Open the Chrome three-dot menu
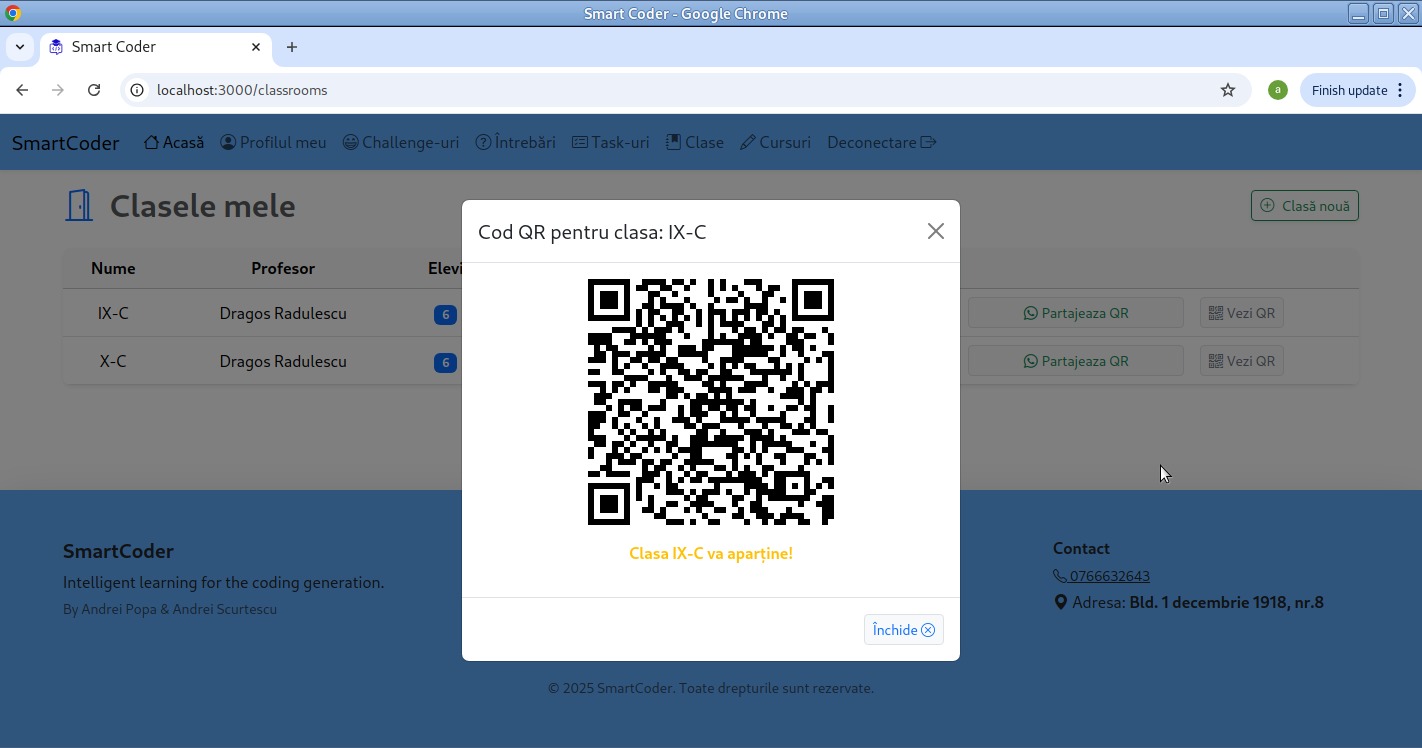The width and height of the screenshot is (1422, 748). coord(1400,90)
